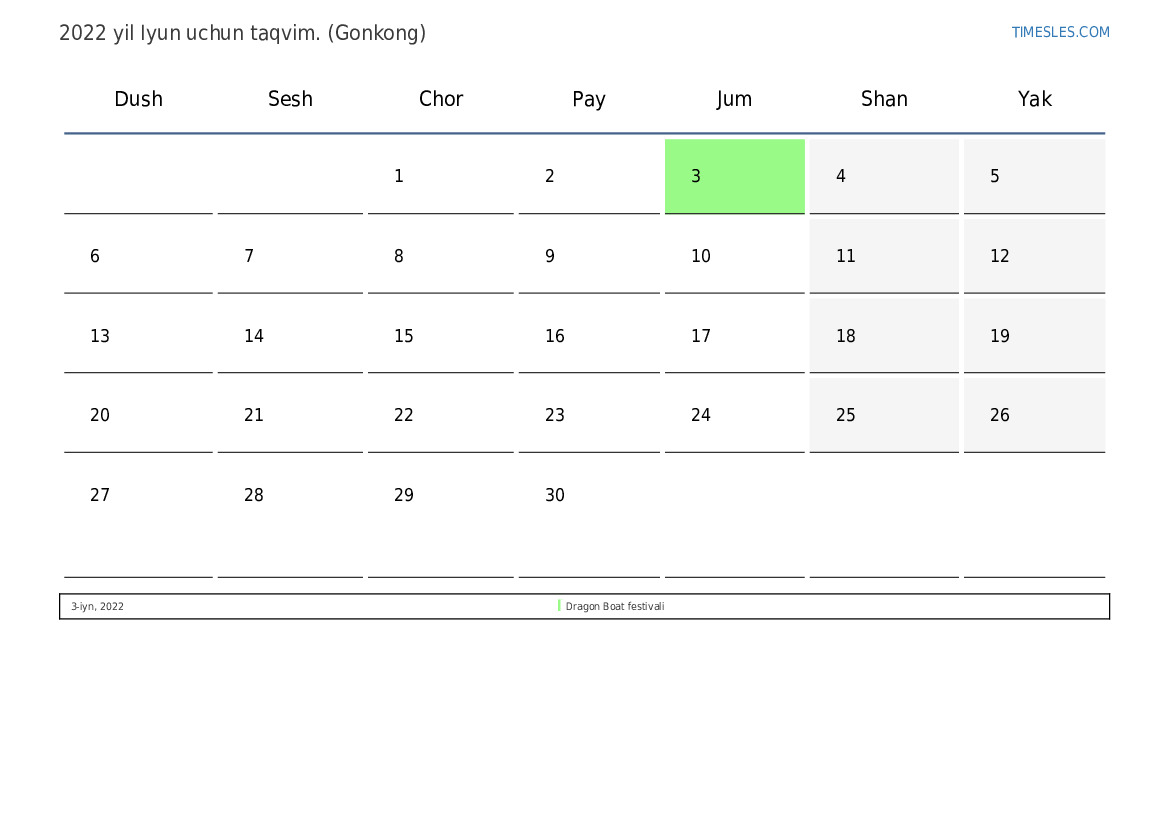Click the Dragon Boat festivali holiday label
1169x827 pixels.
pyautogui.click(x=615, y=606)
